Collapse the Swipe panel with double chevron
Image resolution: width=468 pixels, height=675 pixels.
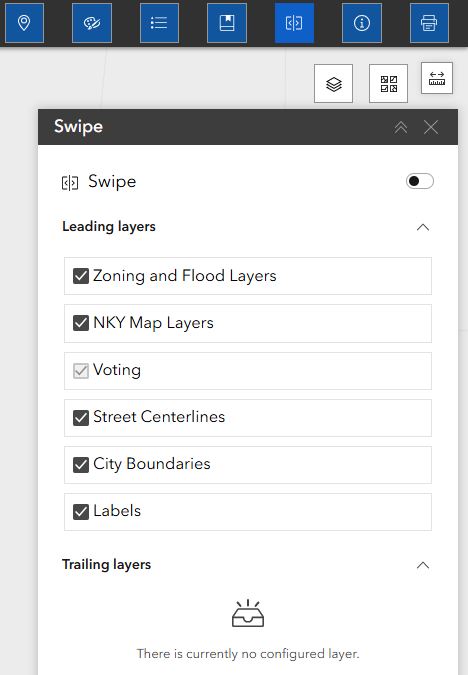click(x=401, y=127)
